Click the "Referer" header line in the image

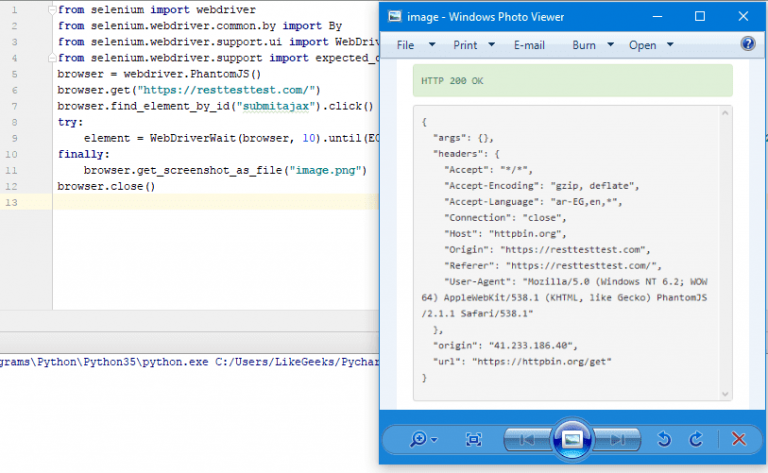[x=552, y=266]
